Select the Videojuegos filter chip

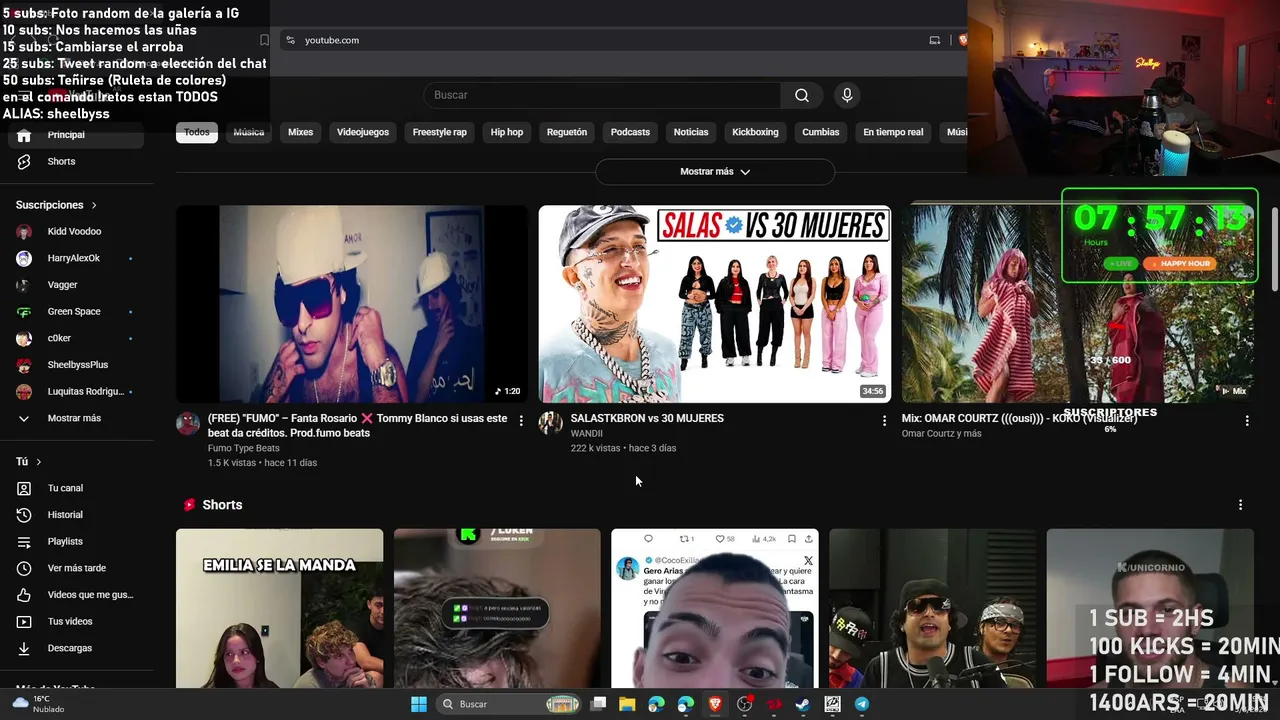pos(363,132)
